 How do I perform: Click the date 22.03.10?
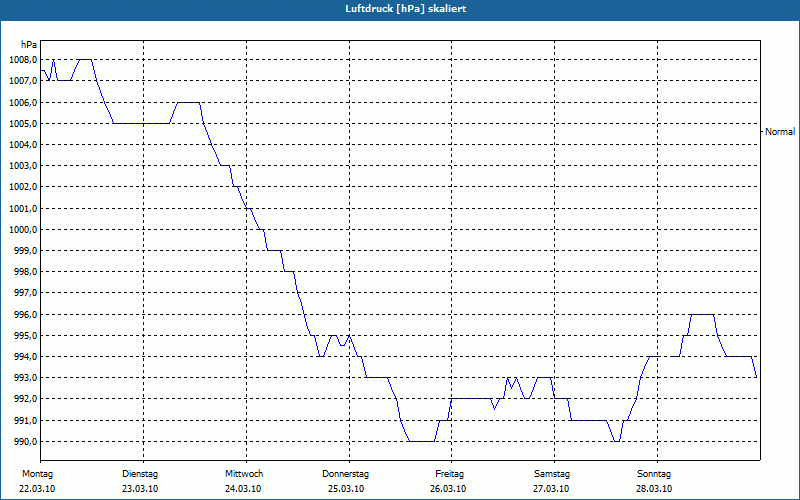37,489
